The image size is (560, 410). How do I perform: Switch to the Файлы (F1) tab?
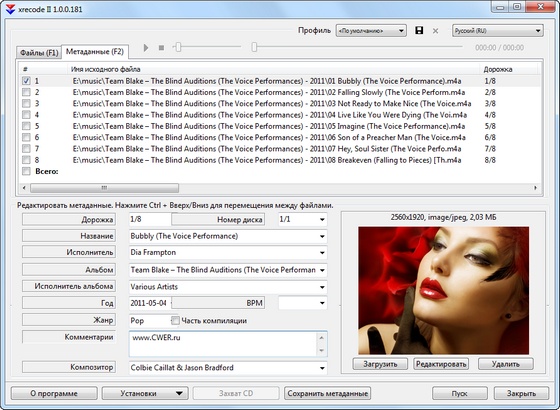(39, 52)
